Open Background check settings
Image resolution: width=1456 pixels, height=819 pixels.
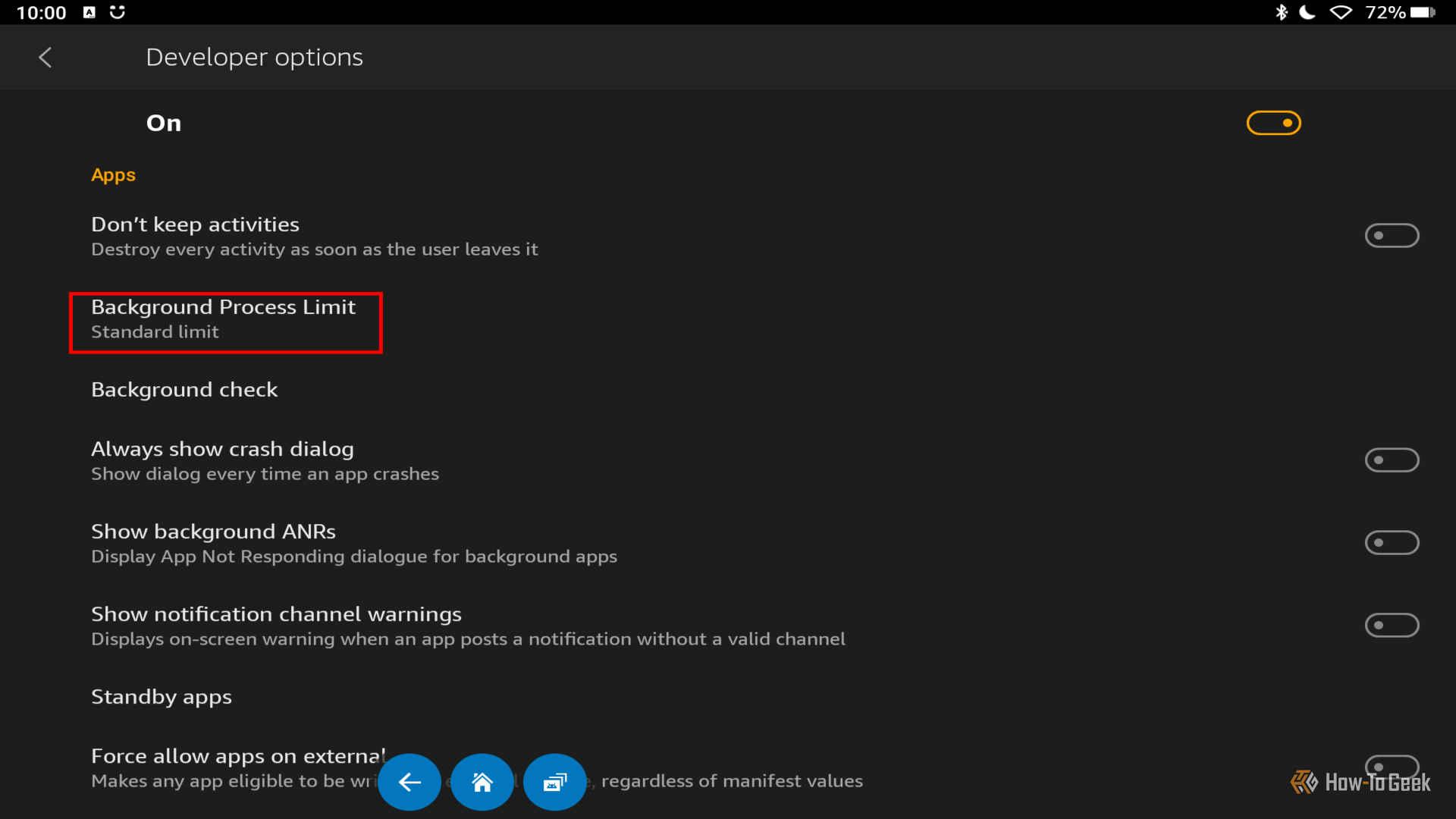tap(728, 390)
